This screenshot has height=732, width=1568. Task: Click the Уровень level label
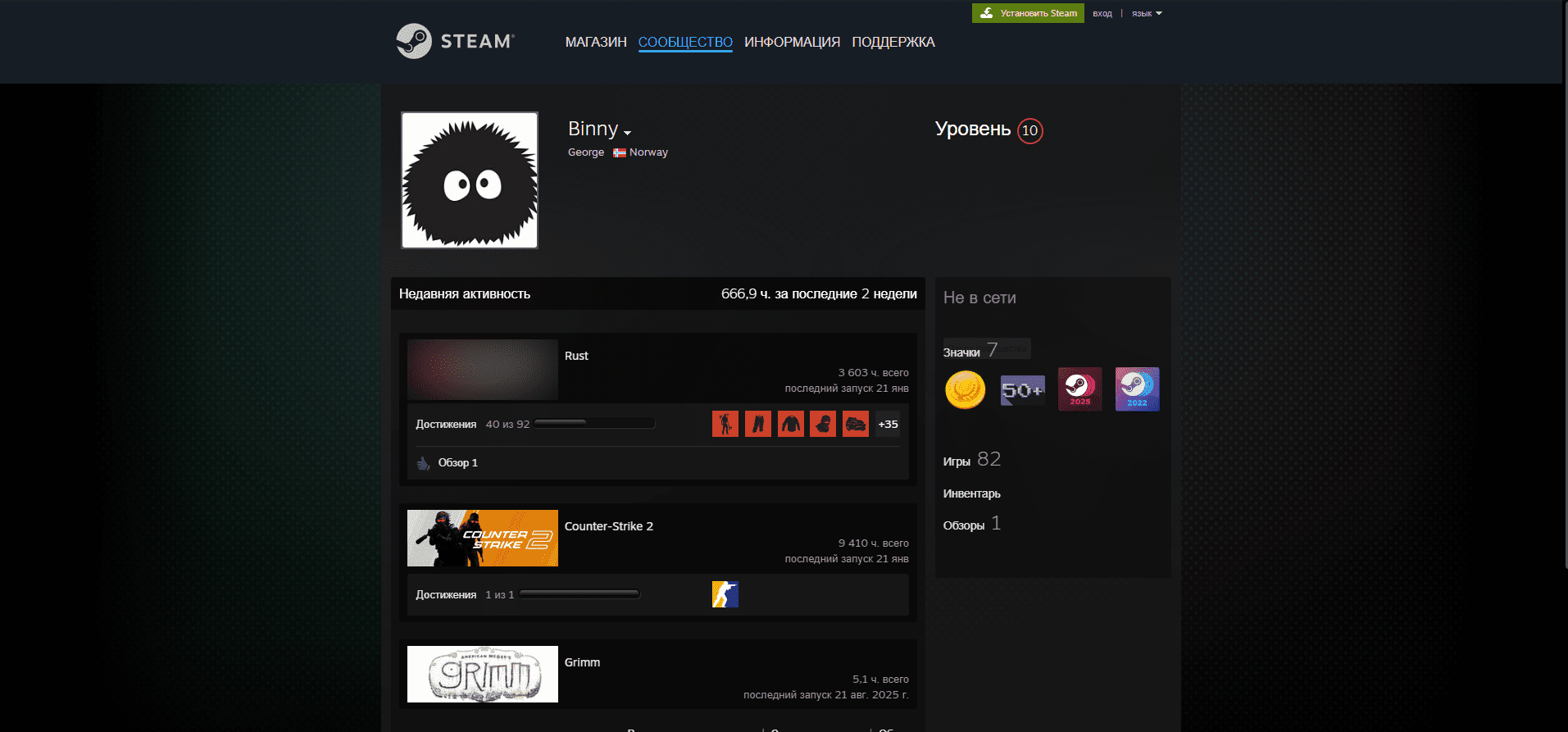click(973, 130)
